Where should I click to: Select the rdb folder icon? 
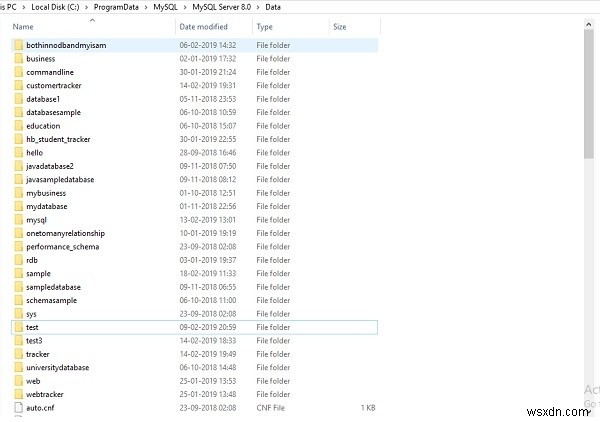[18, 260]
